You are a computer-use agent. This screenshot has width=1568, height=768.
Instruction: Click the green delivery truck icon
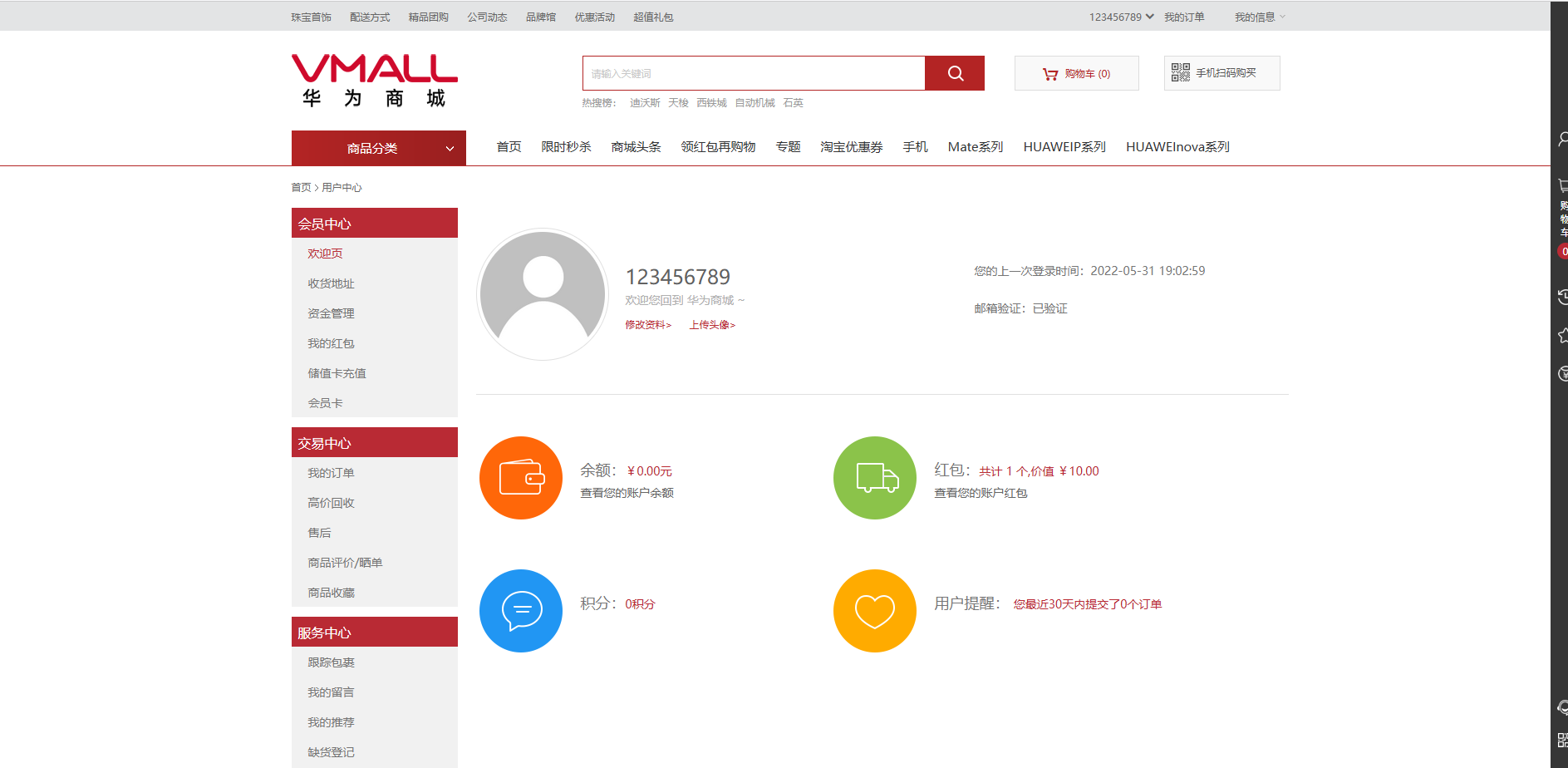pos(875,478)
